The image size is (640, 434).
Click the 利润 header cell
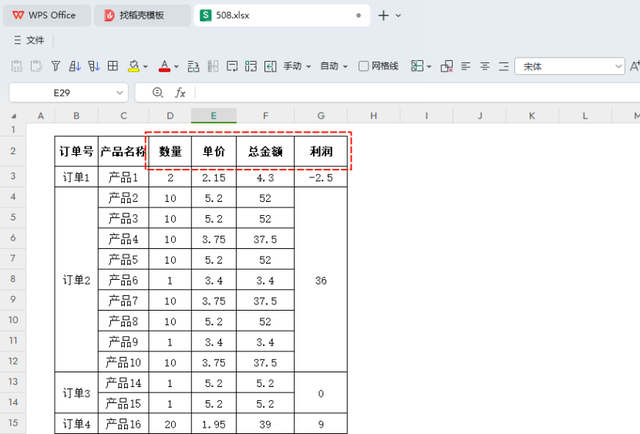321,151
